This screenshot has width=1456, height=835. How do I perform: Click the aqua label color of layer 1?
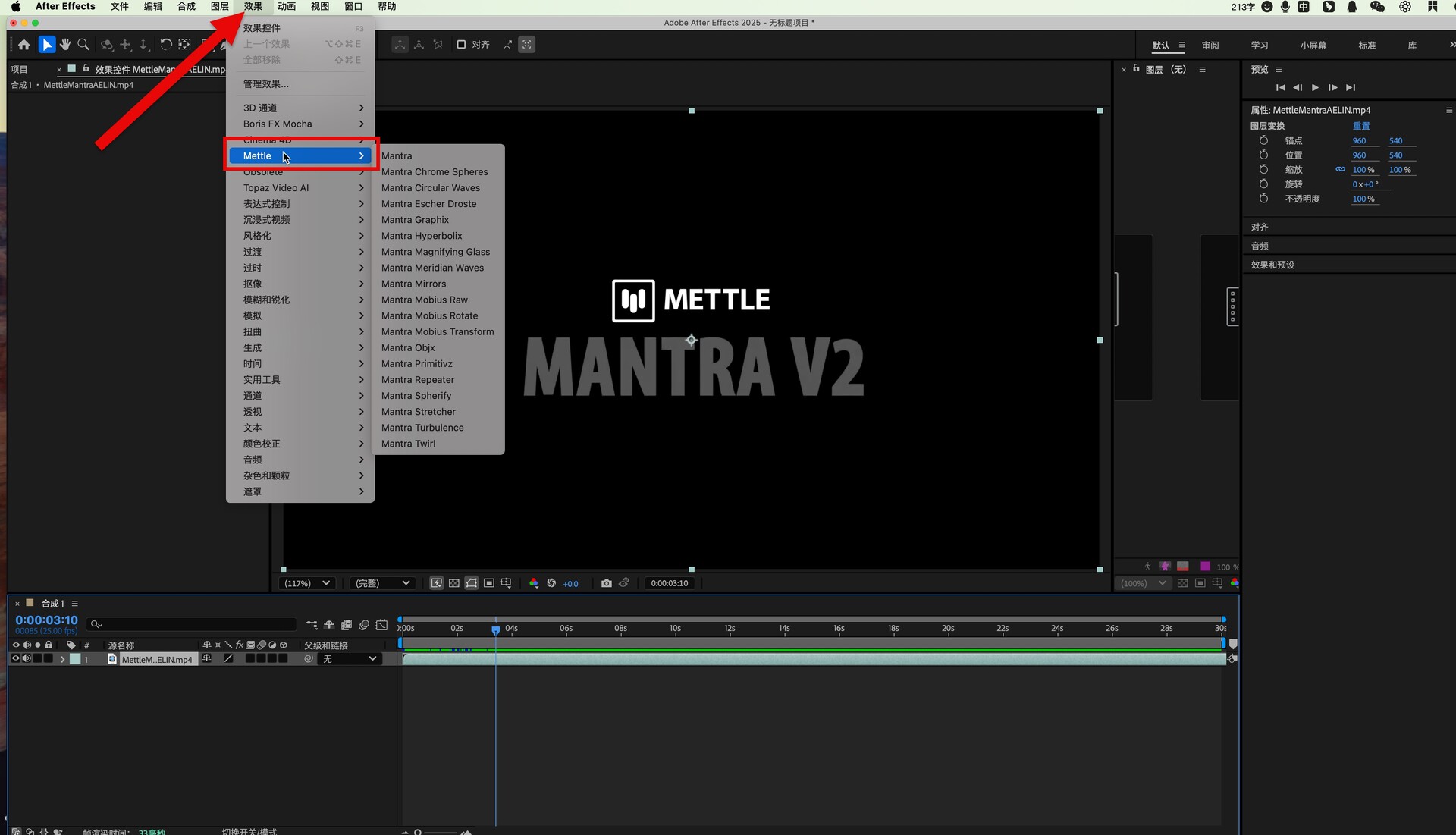click(75, 659)
